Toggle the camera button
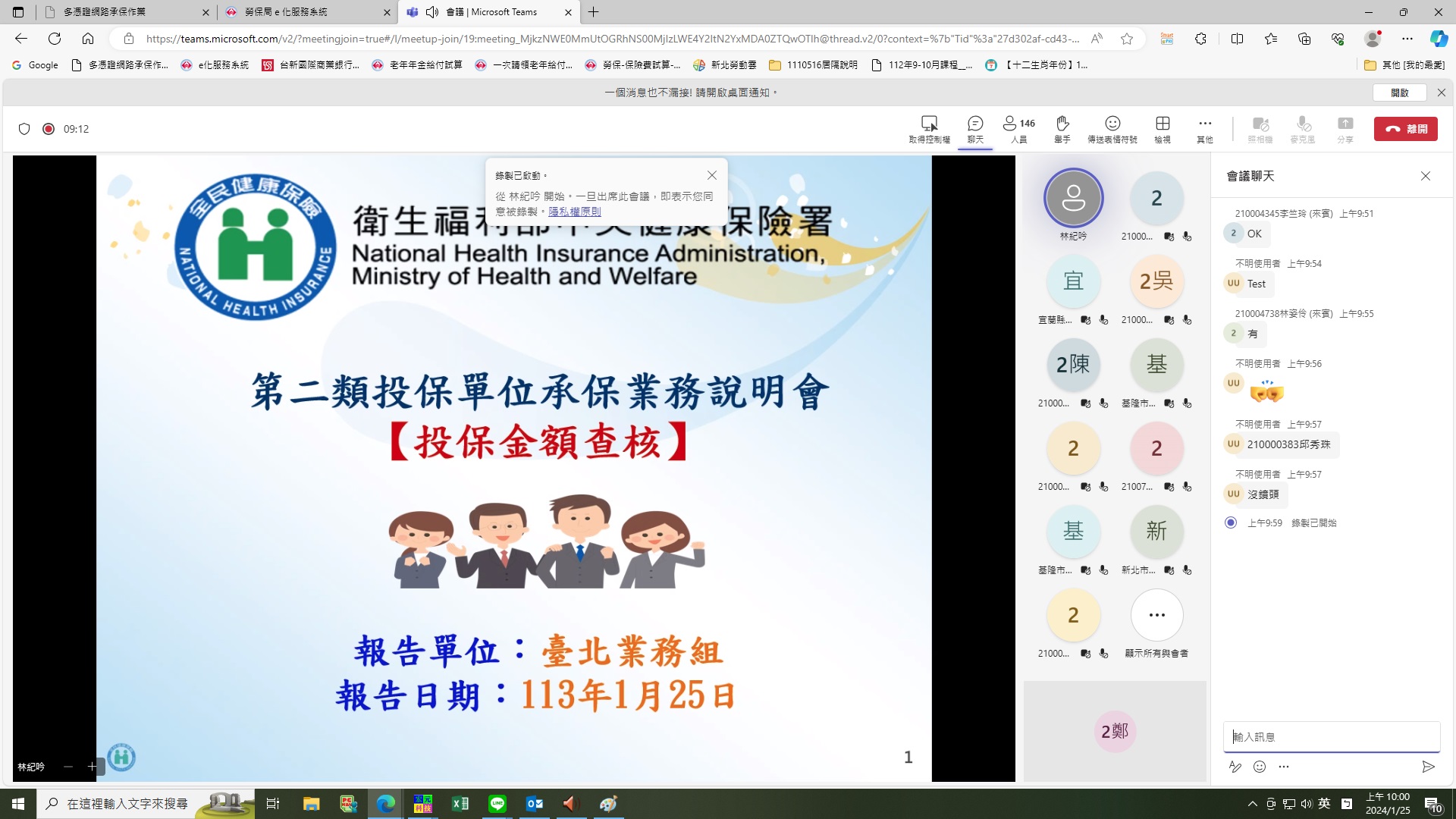This screenshot has width=1456, height=819. tap(1260, 128)
